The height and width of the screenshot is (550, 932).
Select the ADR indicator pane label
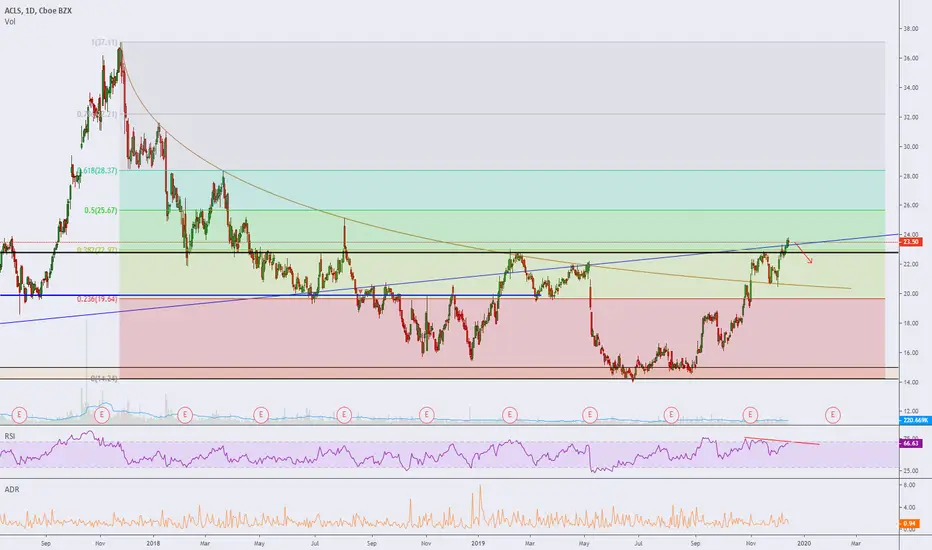coord(12,489)
